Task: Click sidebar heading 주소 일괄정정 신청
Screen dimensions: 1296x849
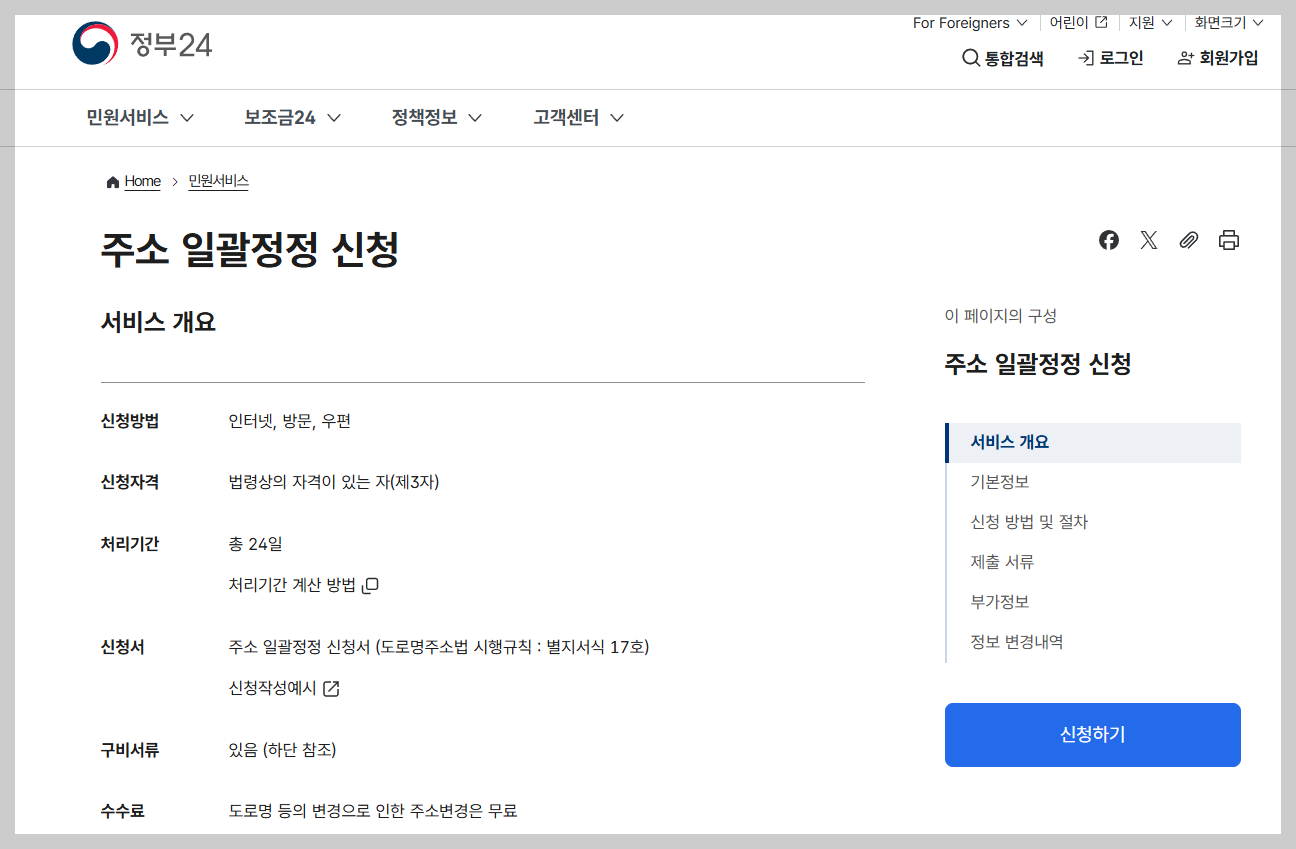Action: pyautogui.click(x=1038, y=364)
